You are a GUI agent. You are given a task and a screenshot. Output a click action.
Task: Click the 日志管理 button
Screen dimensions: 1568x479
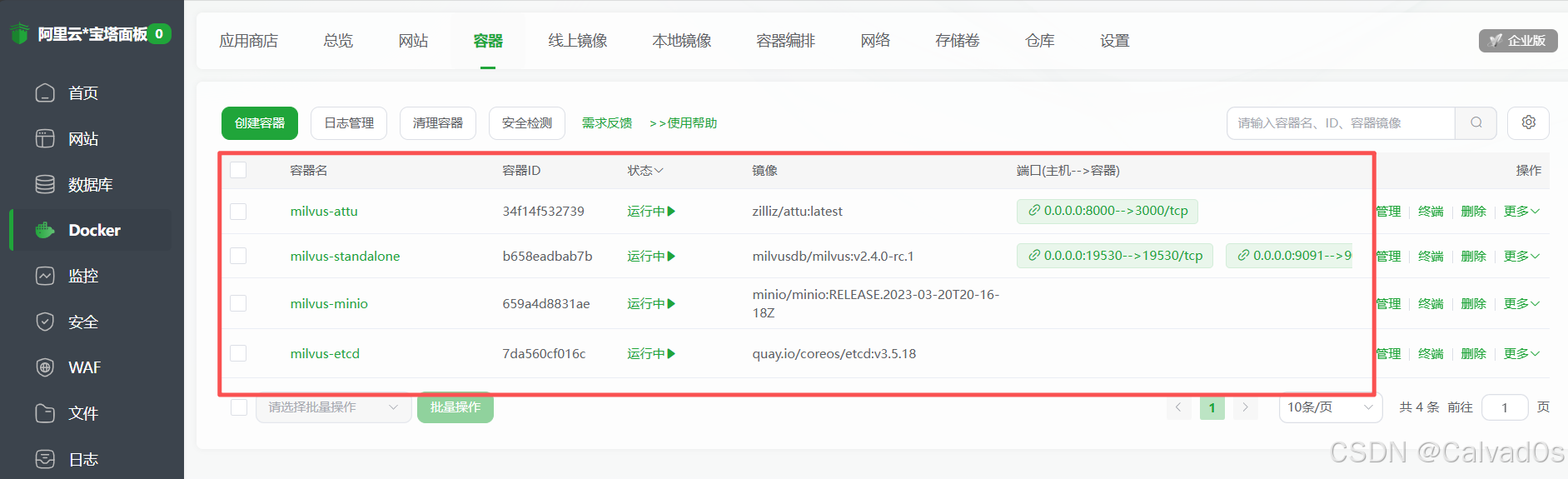(349, 122)
